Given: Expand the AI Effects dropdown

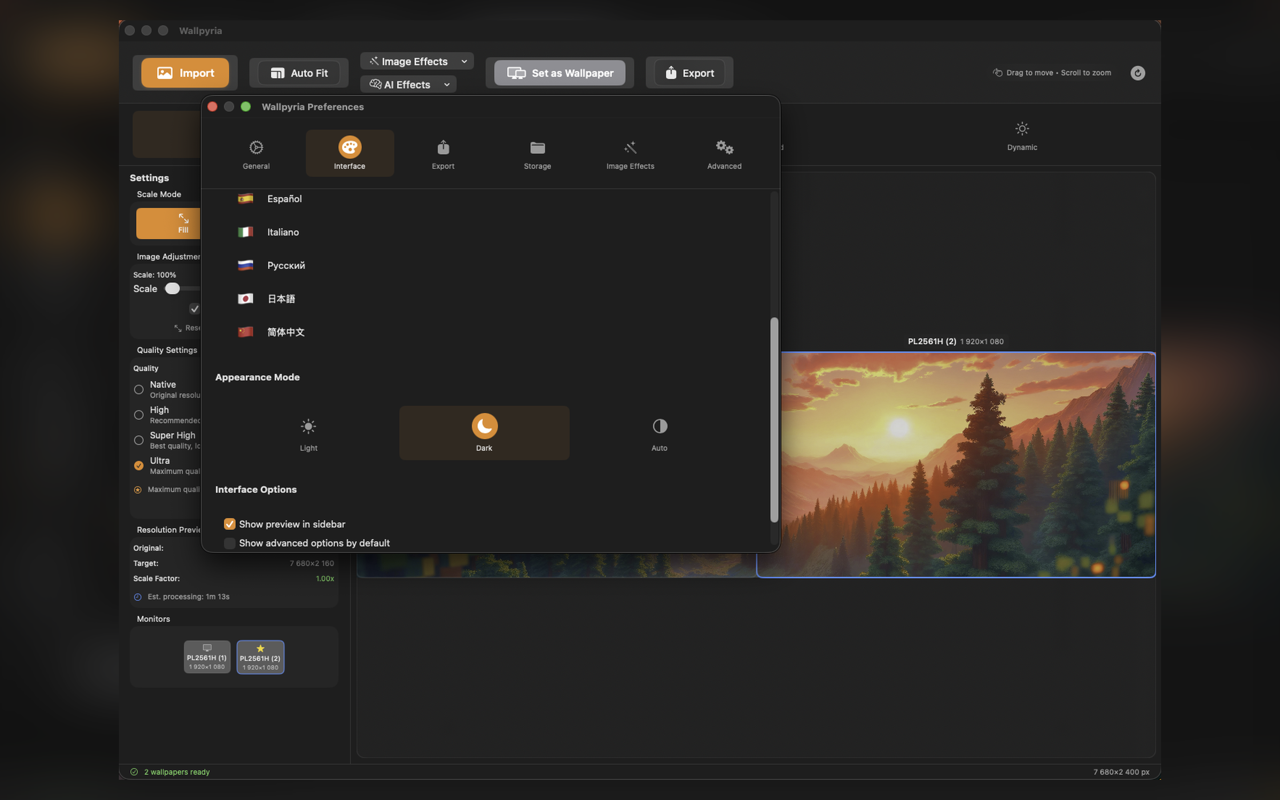Looking at the screenshot, I should coord(408,84).
